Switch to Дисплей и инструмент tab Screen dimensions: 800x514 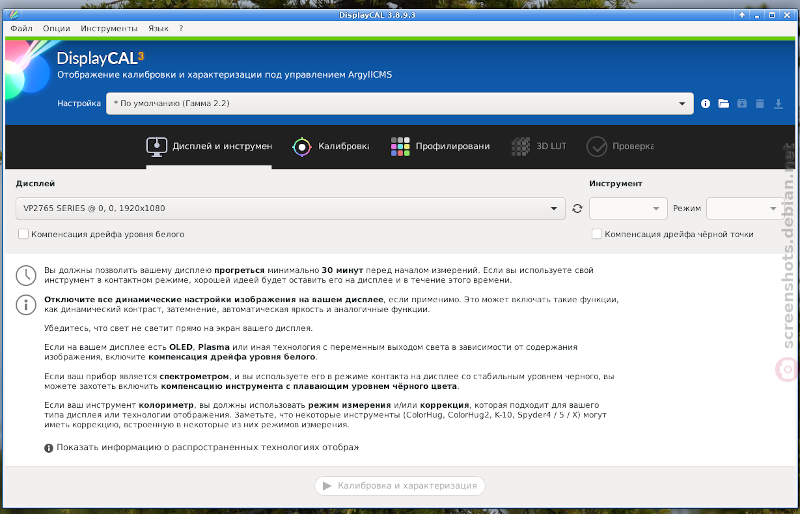[x=209, y=146]
